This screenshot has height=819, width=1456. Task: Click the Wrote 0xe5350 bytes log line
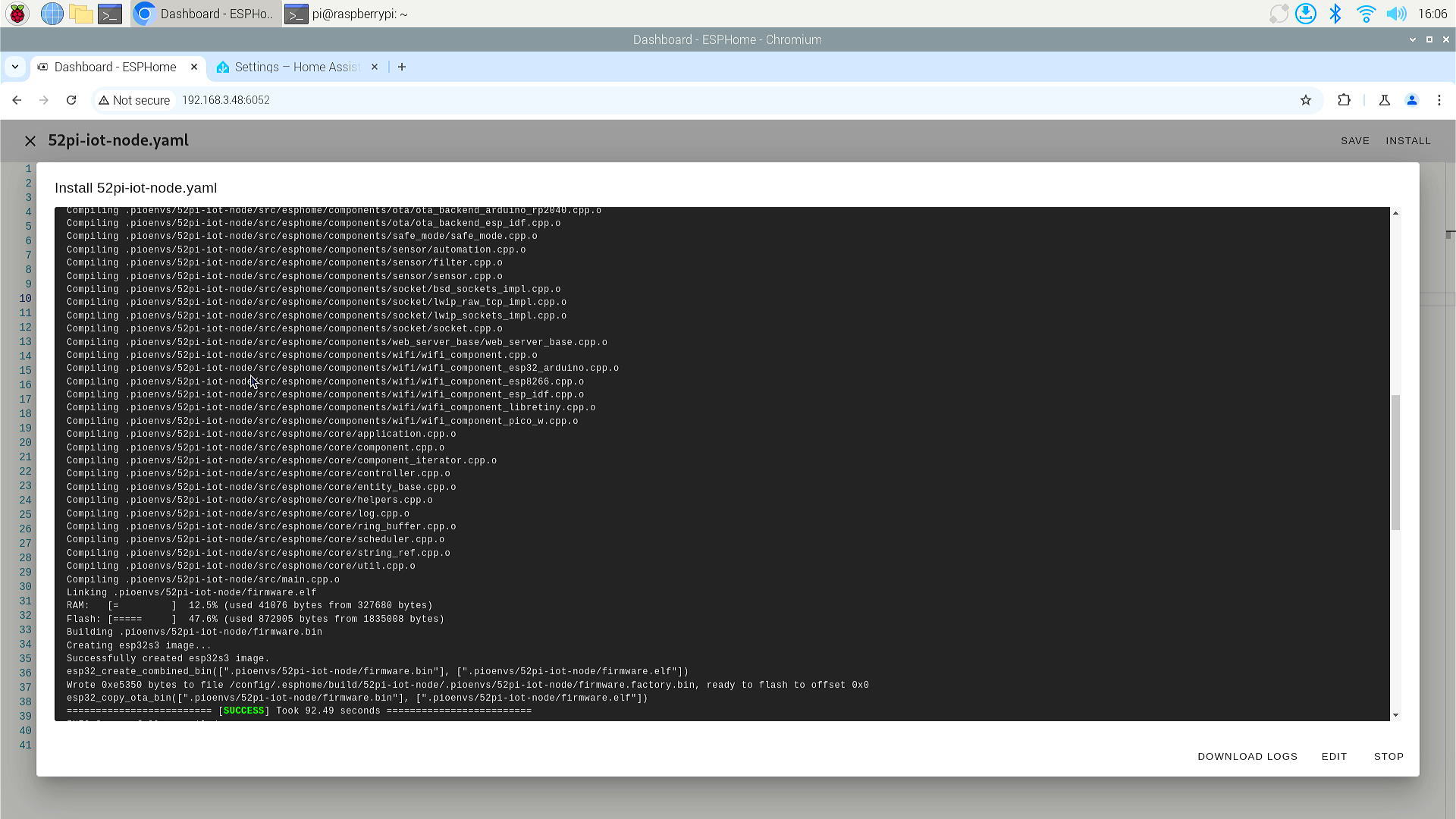pos(468,686)
